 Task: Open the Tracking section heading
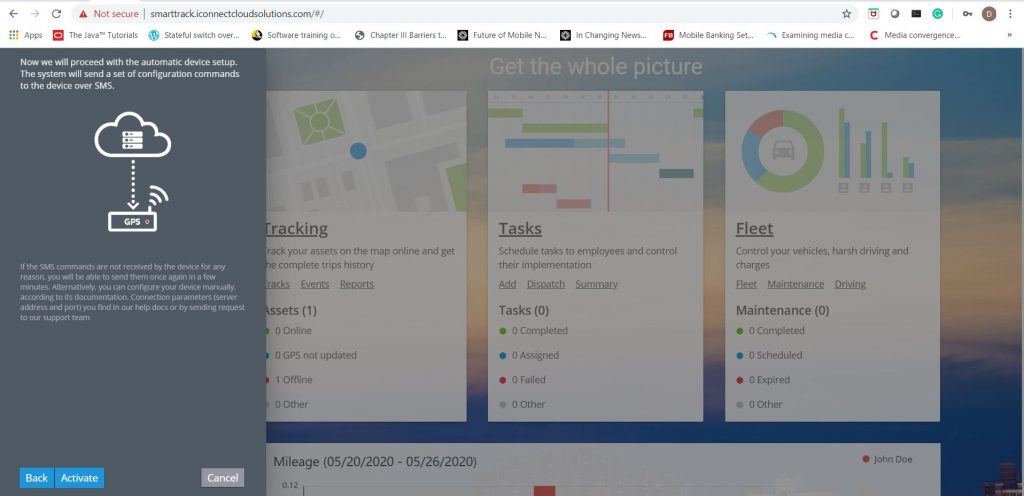[295, 229]
